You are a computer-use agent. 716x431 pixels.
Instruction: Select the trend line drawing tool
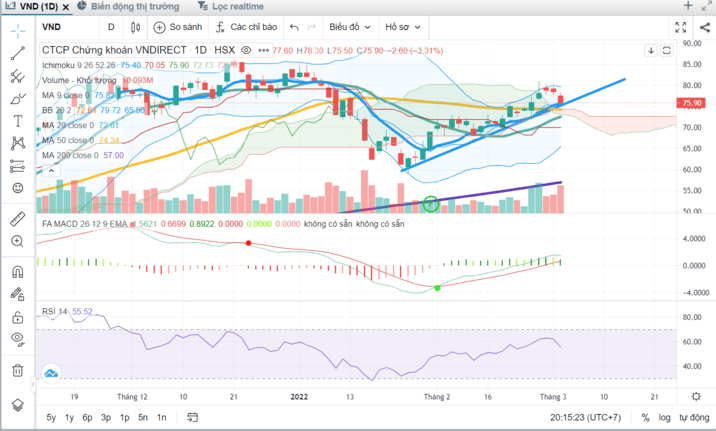[x=17, y=54]
